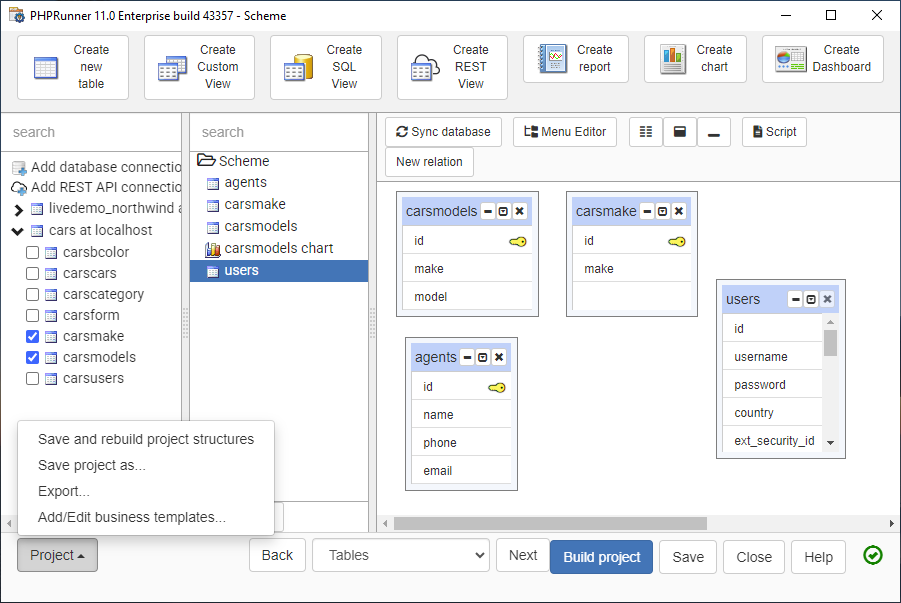
Task: Collapse the cars at localhost node
Action: pos(18,231)
